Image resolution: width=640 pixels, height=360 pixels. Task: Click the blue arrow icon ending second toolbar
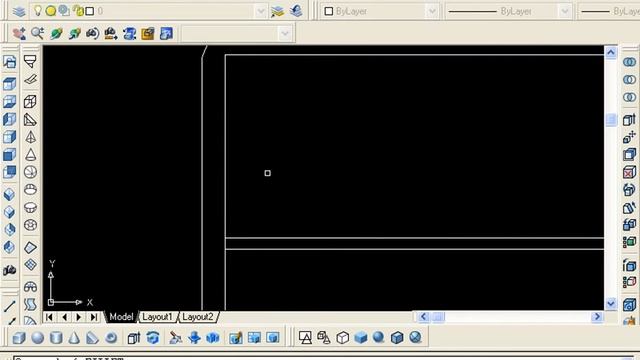click(x=166, y=33)
